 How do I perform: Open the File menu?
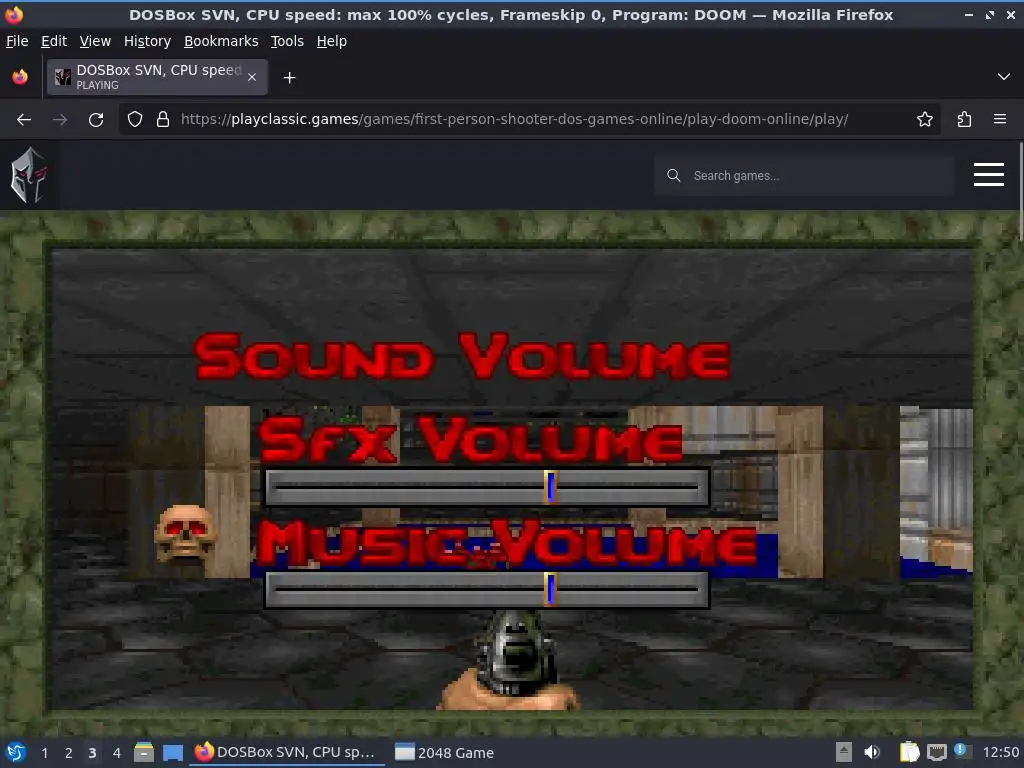[x=17, y=41]
